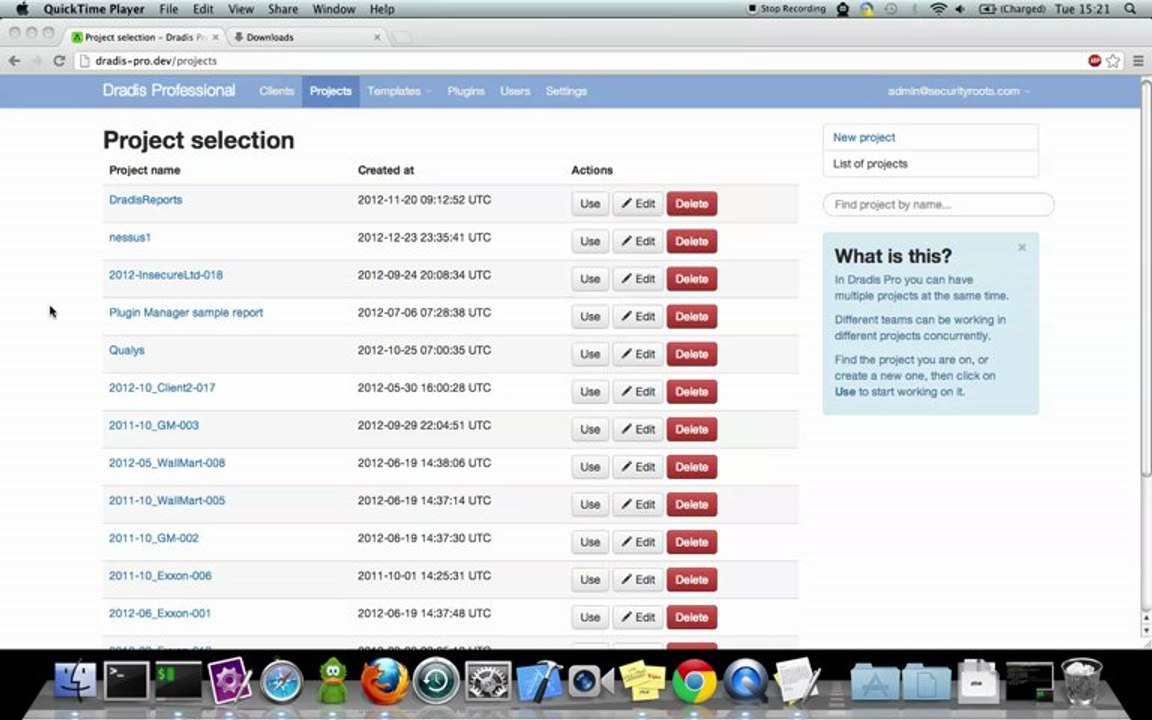Screen dimensions: 1152x720
Task: Open Google Chrome dock icon
Action: (x=694, y=681)
